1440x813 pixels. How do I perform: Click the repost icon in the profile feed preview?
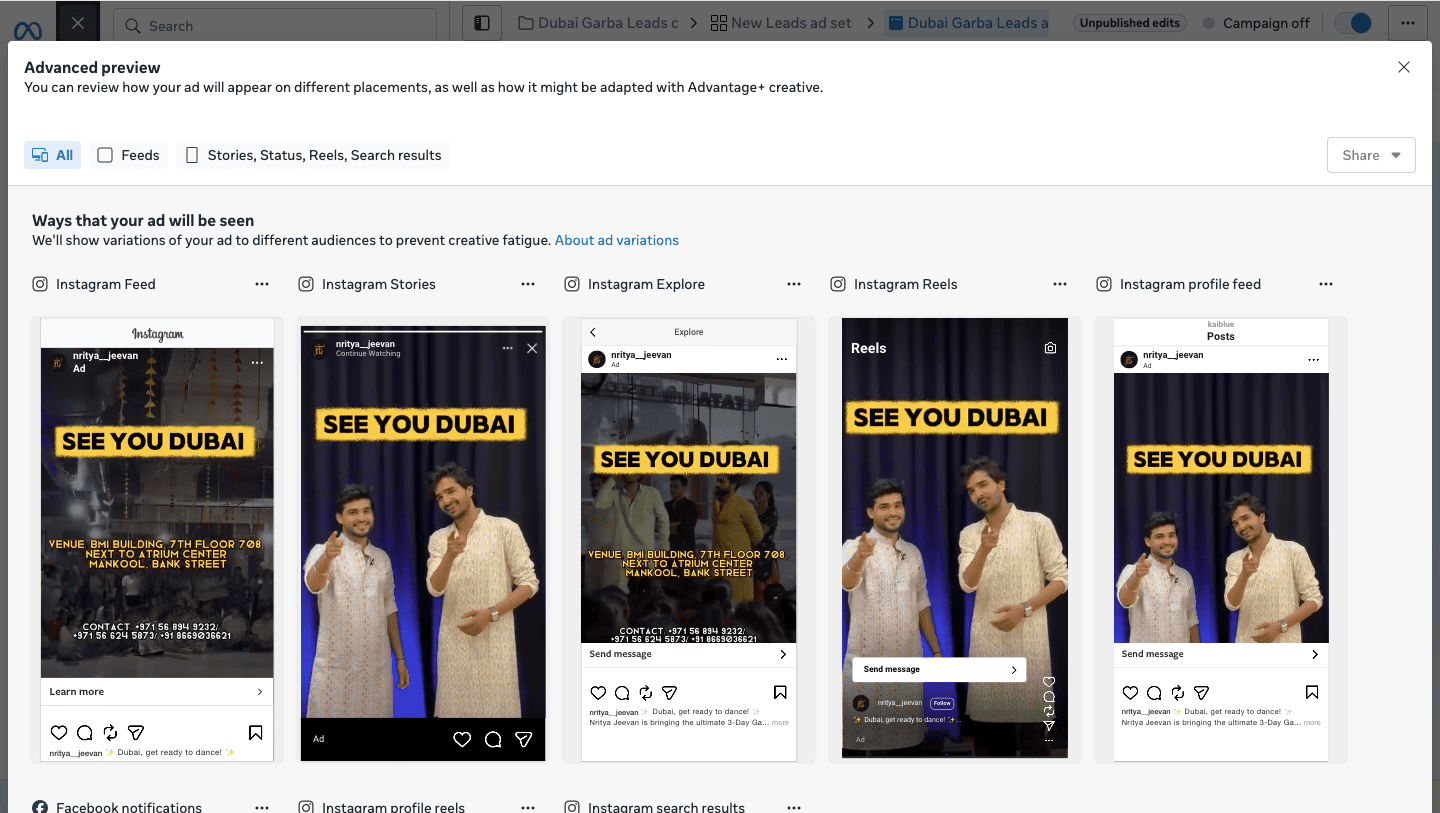pos(1178,692)
